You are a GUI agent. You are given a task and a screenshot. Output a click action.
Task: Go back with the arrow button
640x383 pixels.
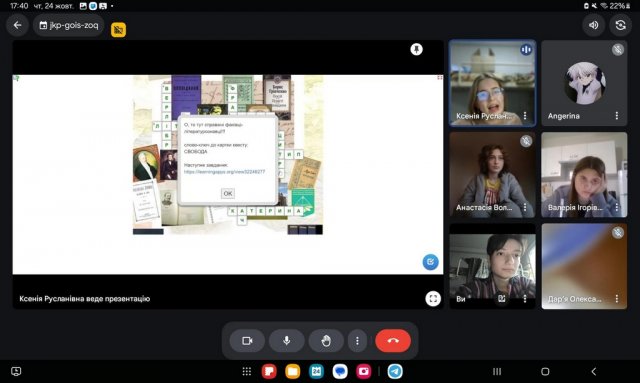click(x=17, y=25)
